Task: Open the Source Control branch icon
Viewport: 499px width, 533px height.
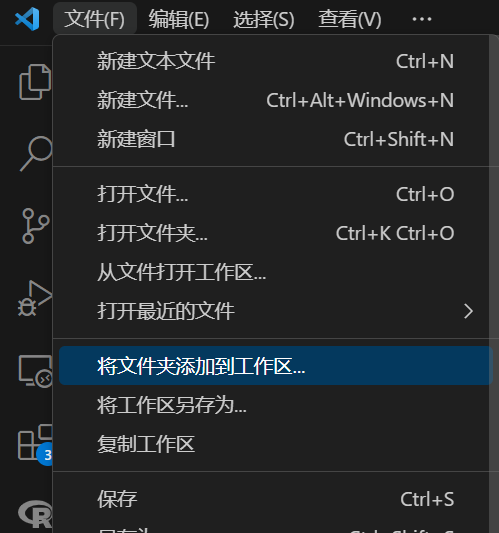Action: coord(36,226)
